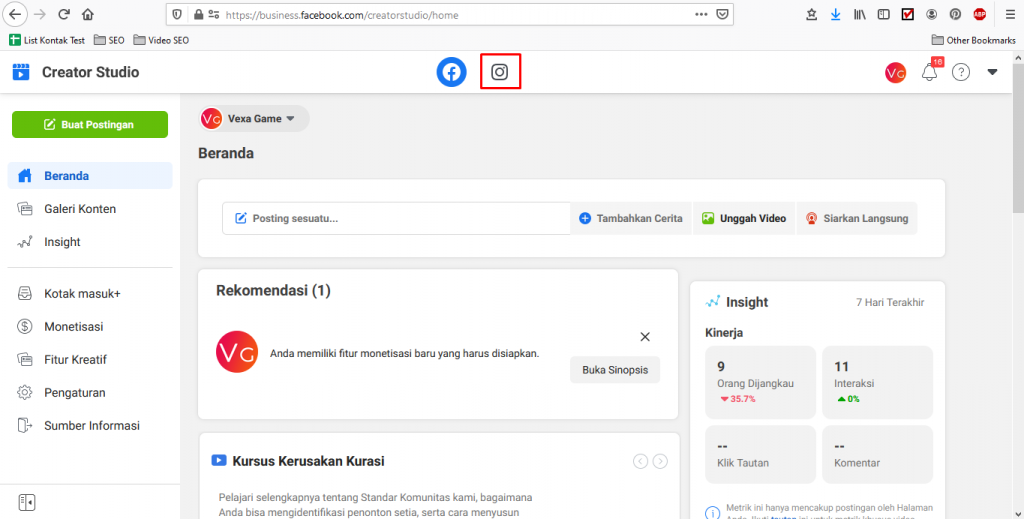Open the notifications bell
1024x519 pixels.
point(929,73)
